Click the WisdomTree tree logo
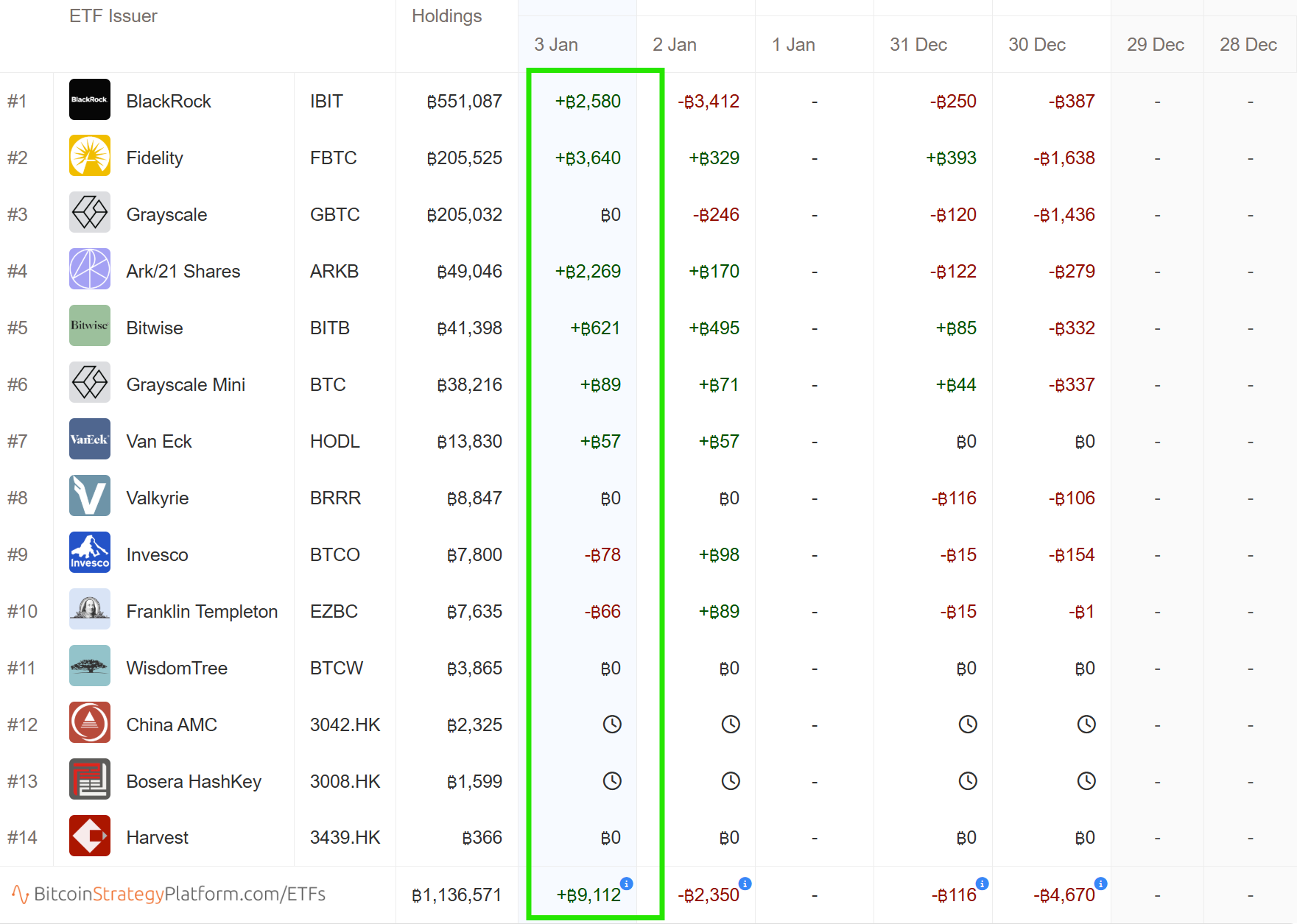The image size is (1297, 924). click(x=90, y=666)
